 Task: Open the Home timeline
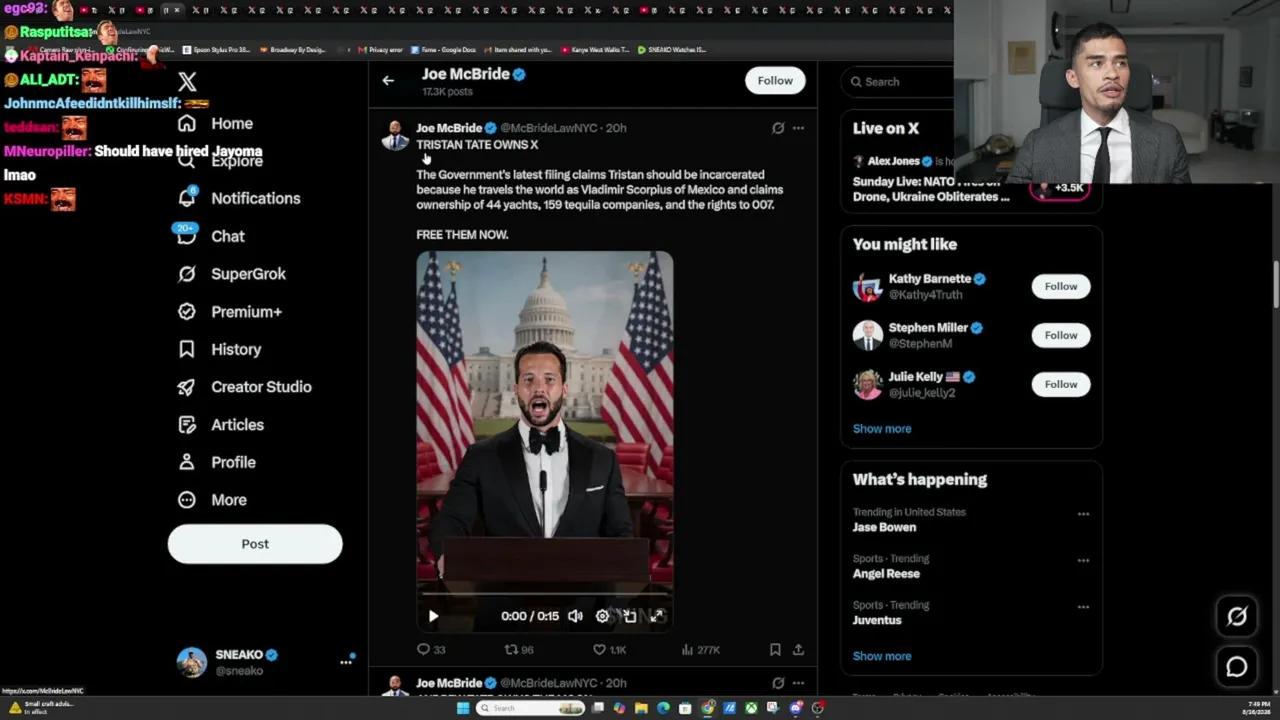point(215,124)
